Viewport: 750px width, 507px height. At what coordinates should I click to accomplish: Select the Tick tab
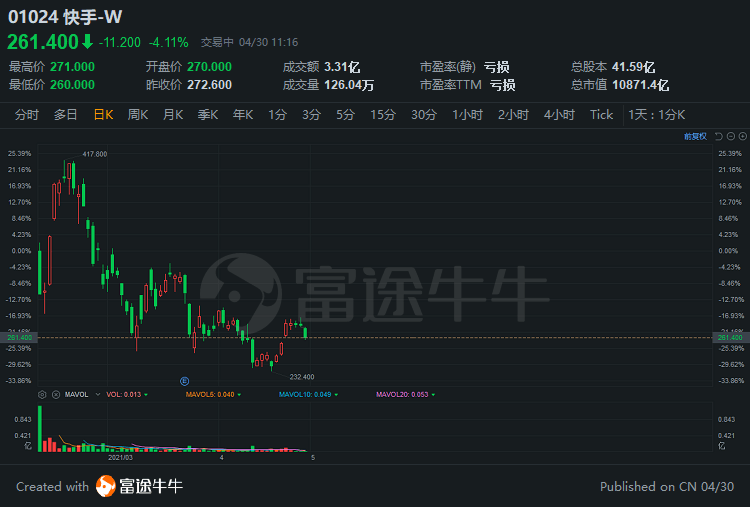coord(601,115)
